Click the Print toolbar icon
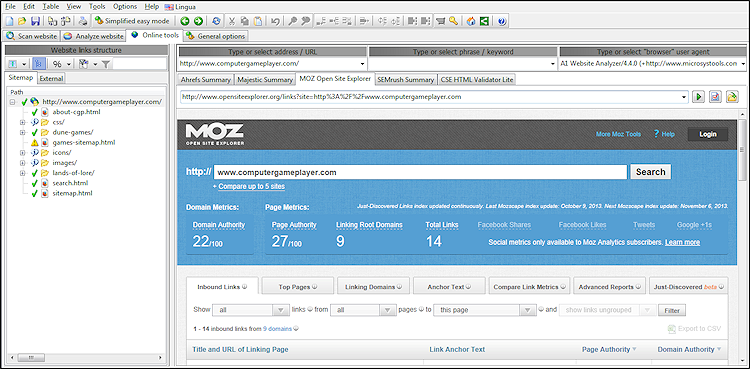This screenshot has width=750, height=369. click(x=83, y=21)
